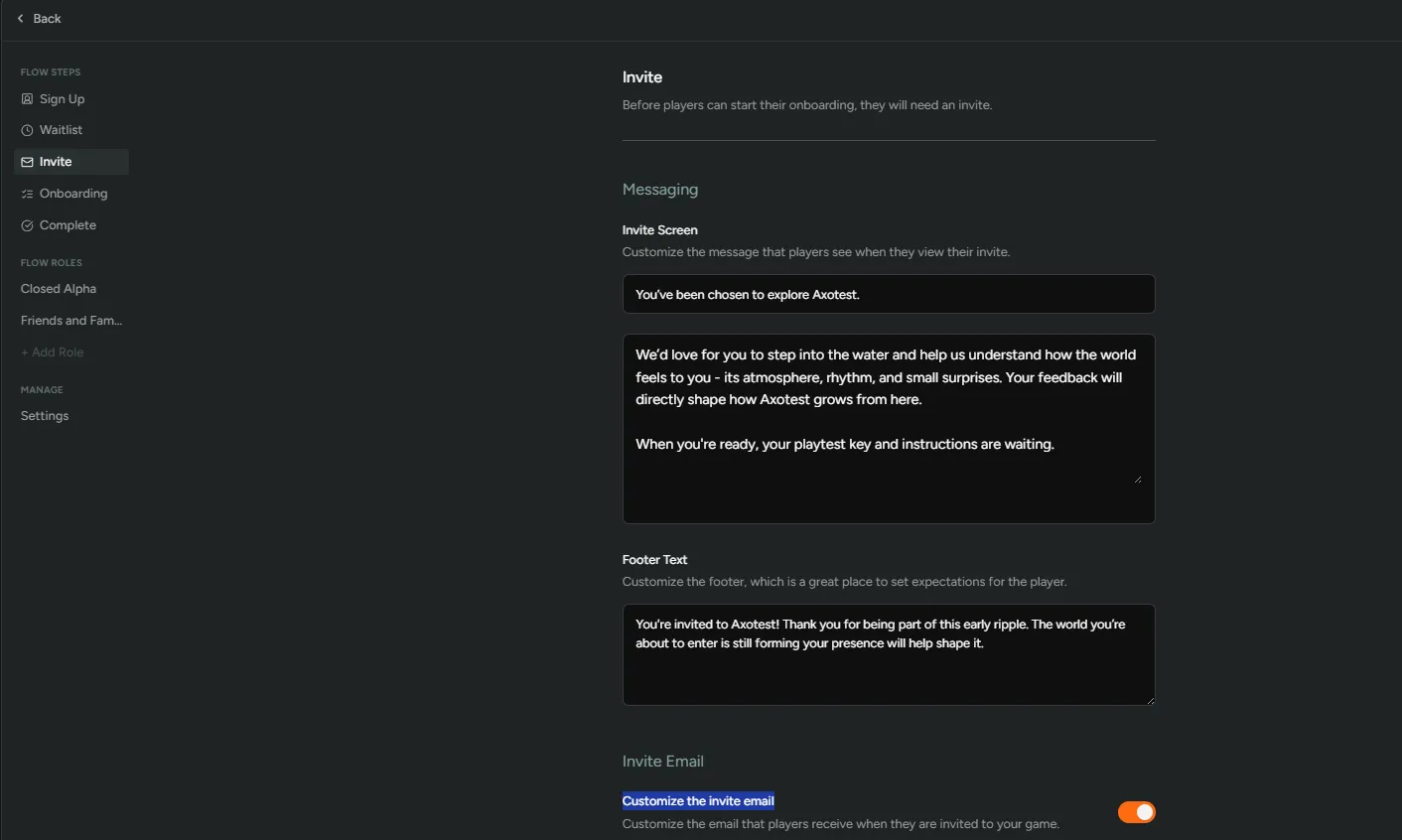Viewport: 1402px width, 840px height.
Task: Click inside the Footer Text box
Action: coord(888,653)
